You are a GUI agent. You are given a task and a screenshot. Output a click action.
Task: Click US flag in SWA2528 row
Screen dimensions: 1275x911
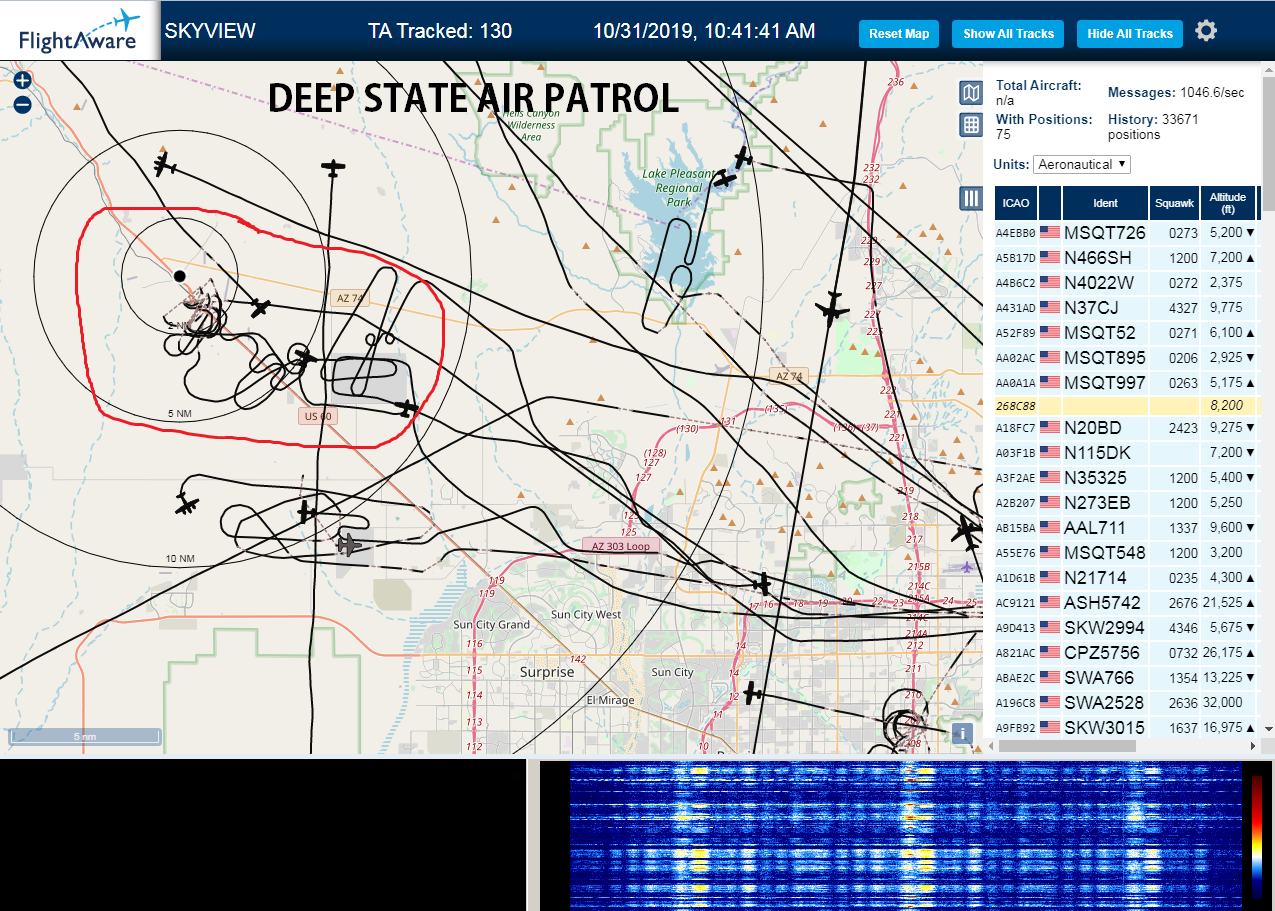(x=1049, y=702)
